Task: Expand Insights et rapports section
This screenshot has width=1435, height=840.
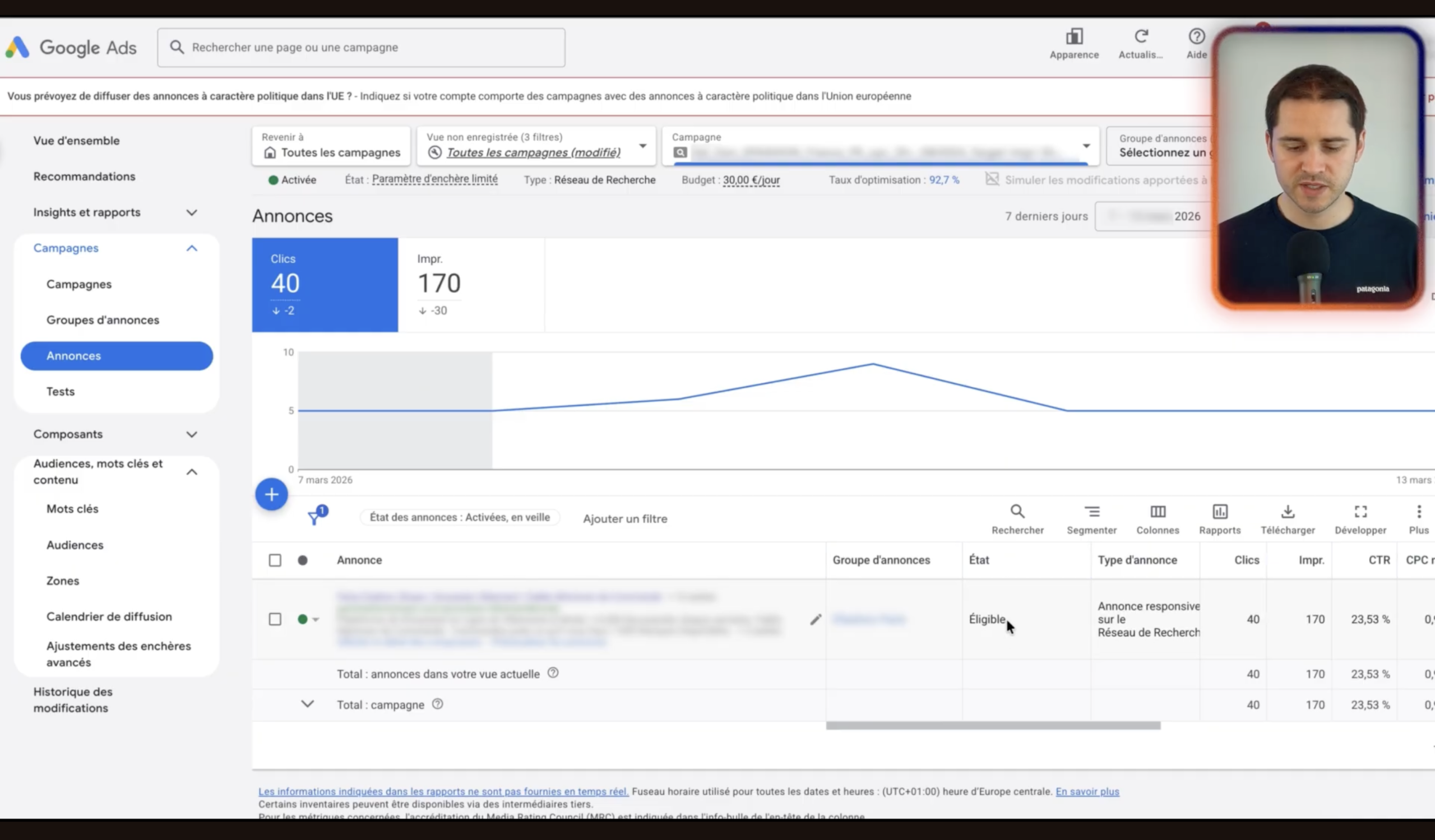Action: [x=192, y=212]
